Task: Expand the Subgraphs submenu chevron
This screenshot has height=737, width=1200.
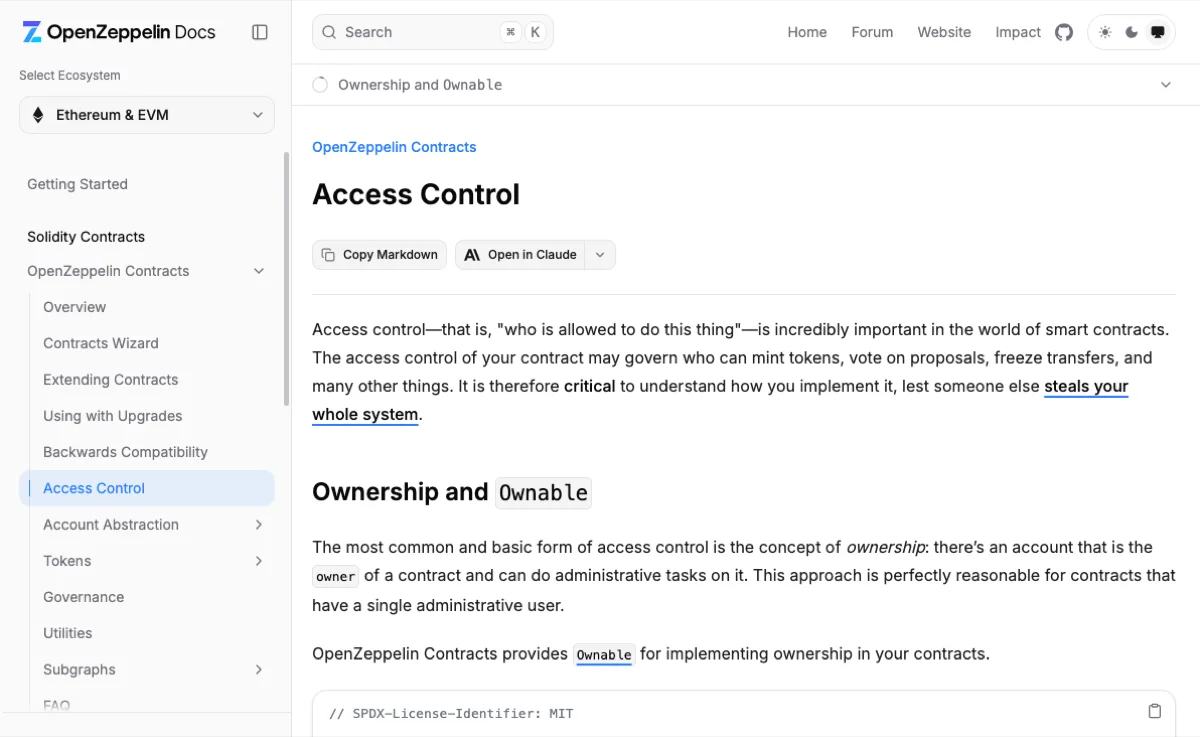Action: click(x=259, y=670)
